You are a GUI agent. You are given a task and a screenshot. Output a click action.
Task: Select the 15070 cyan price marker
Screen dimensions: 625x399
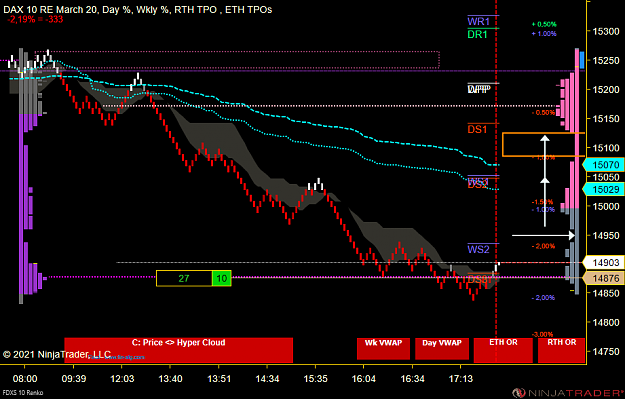point(603,165)
